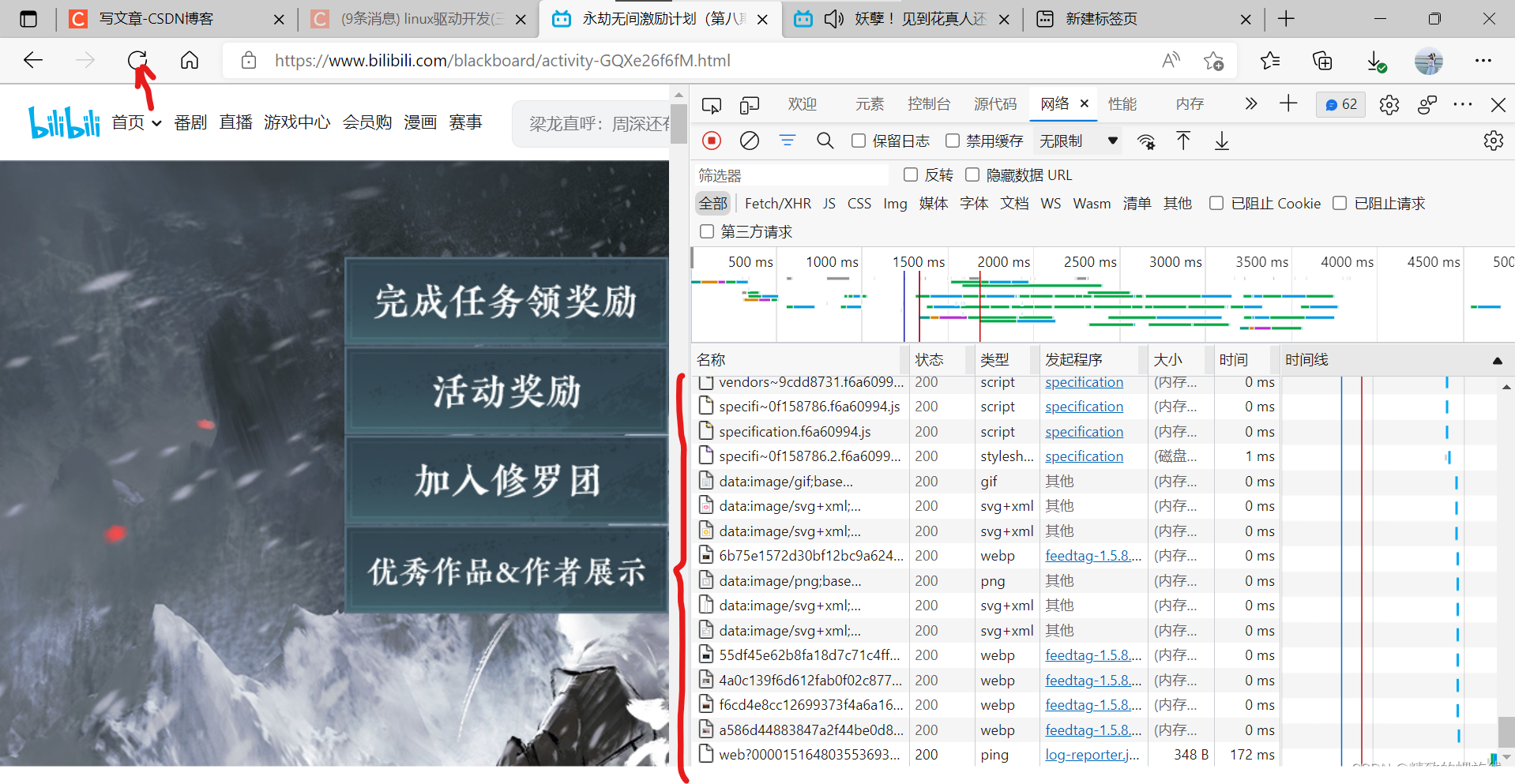Clear the network log icon

pos(750,141)
